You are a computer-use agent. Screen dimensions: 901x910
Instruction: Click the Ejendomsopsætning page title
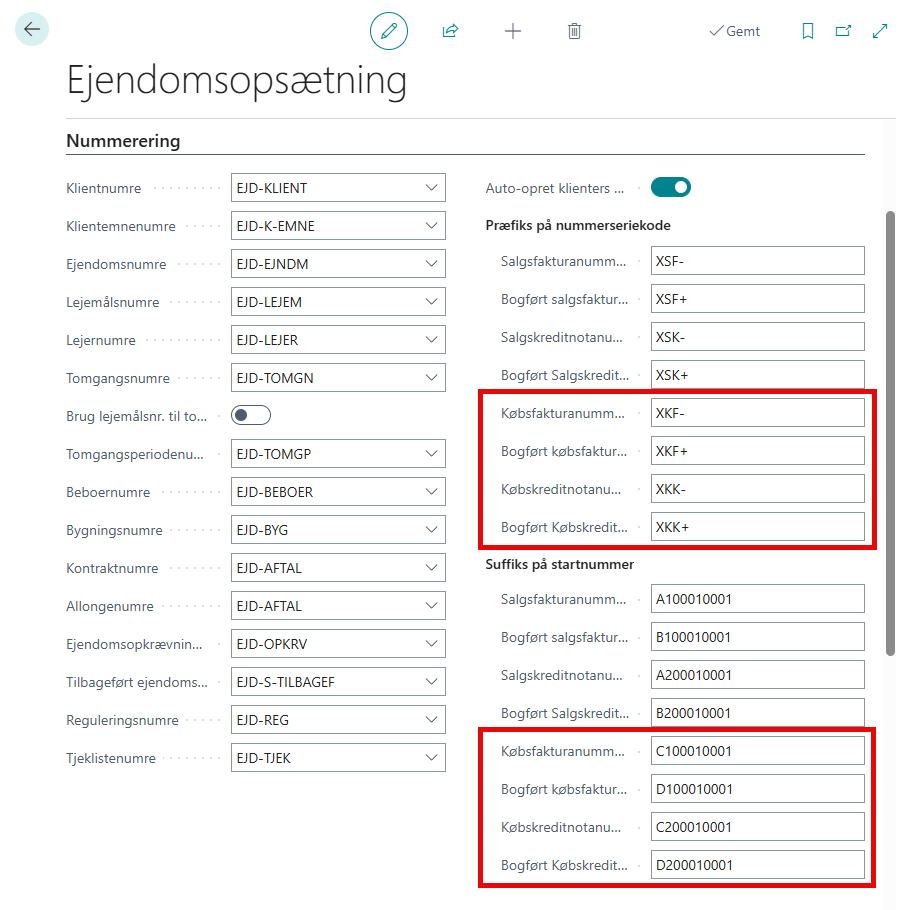[x=236, y=81]
